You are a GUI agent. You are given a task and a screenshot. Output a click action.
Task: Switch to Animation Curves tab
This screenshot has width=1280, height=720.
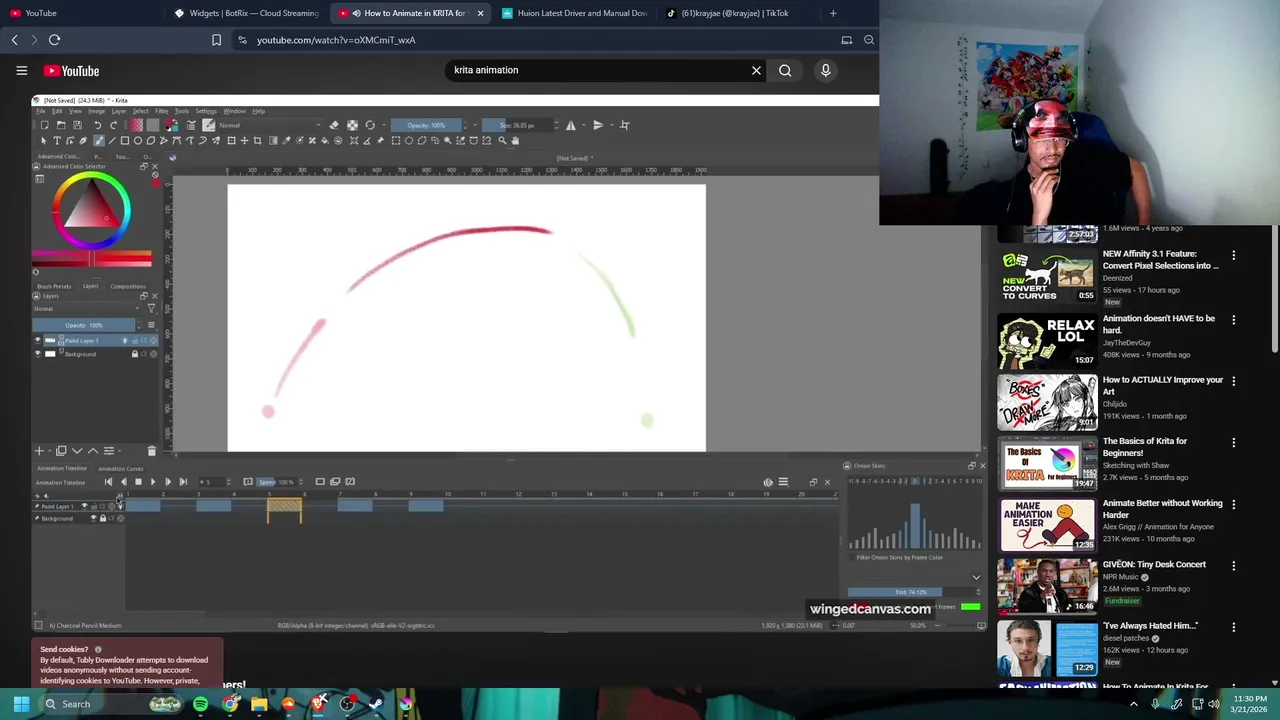click(121, 469)
